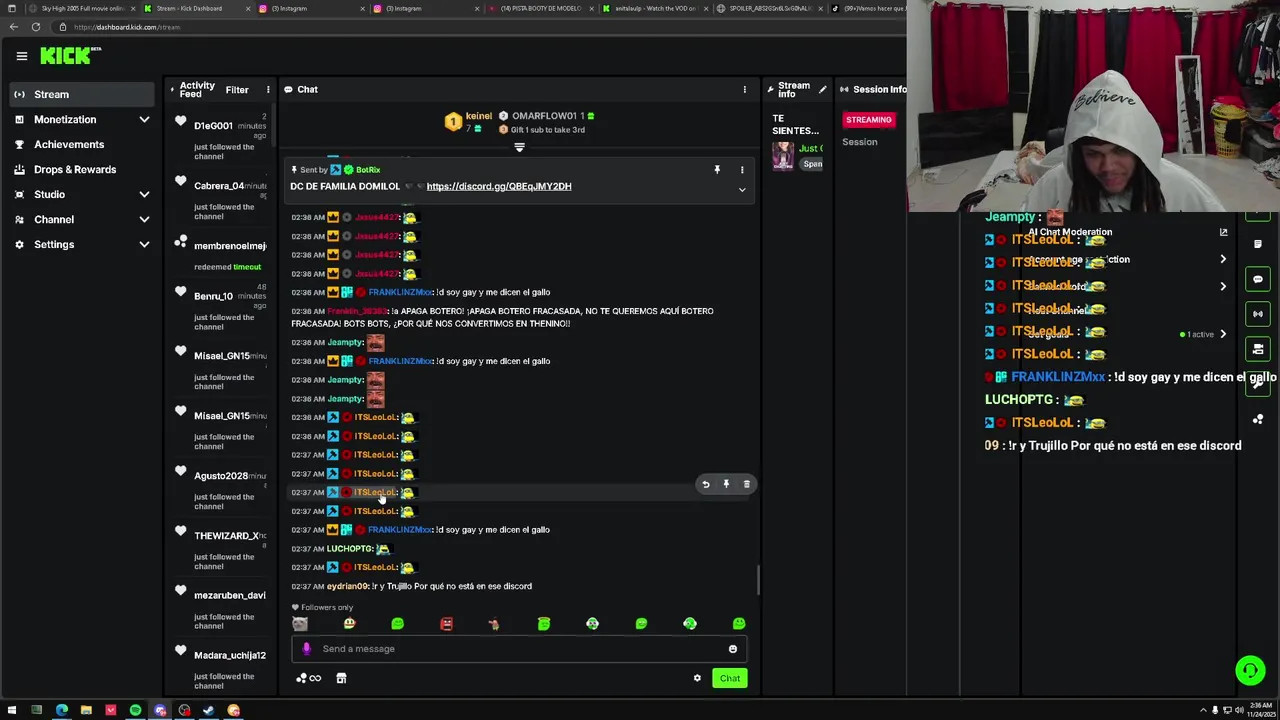Open the emoji picker in message box
Viewport: 1280px width, 720px height.
733,649
